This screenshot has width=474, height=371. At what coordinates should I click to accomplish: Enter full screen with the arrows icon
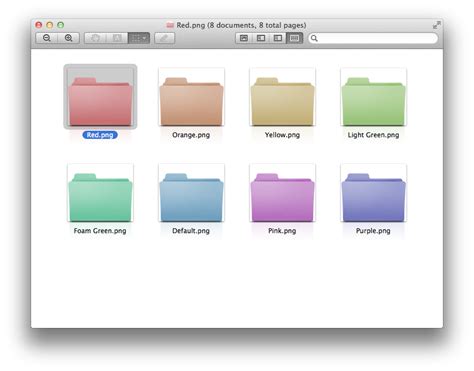point(436,25)
